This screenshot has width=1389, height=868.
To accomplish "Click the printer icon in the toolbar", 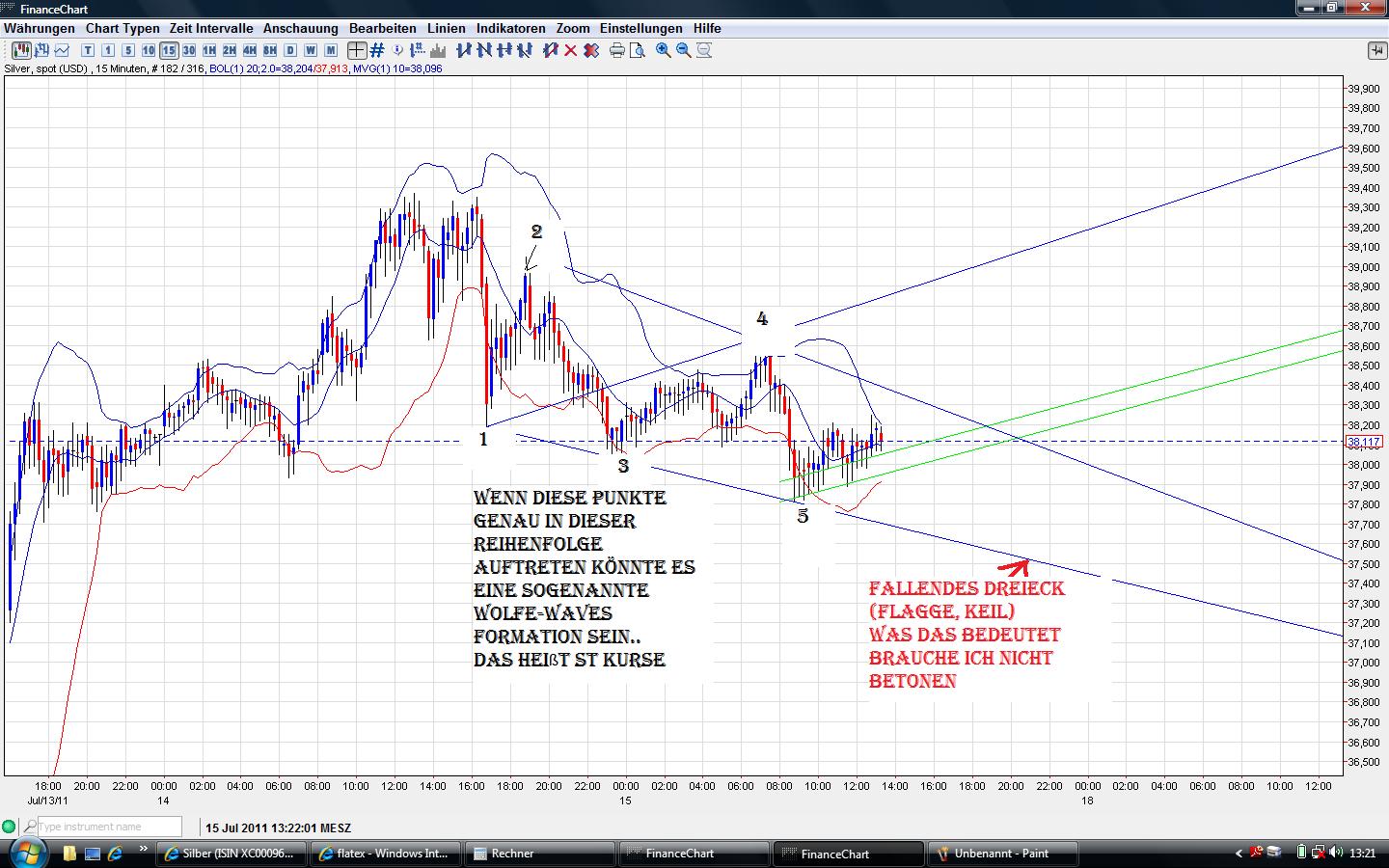I will point(617,50).
